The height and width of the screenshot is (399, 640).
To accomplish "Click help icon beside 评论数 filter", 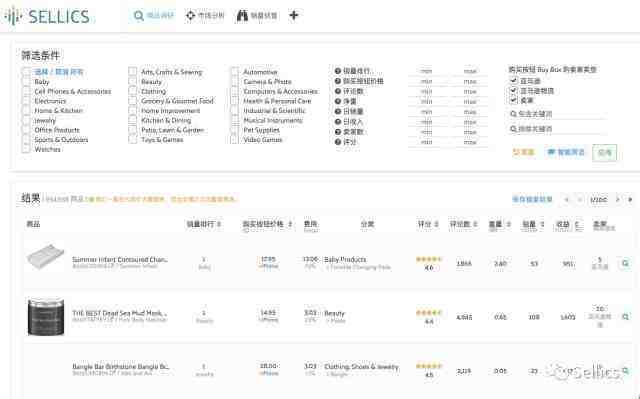I will (338, 91).
